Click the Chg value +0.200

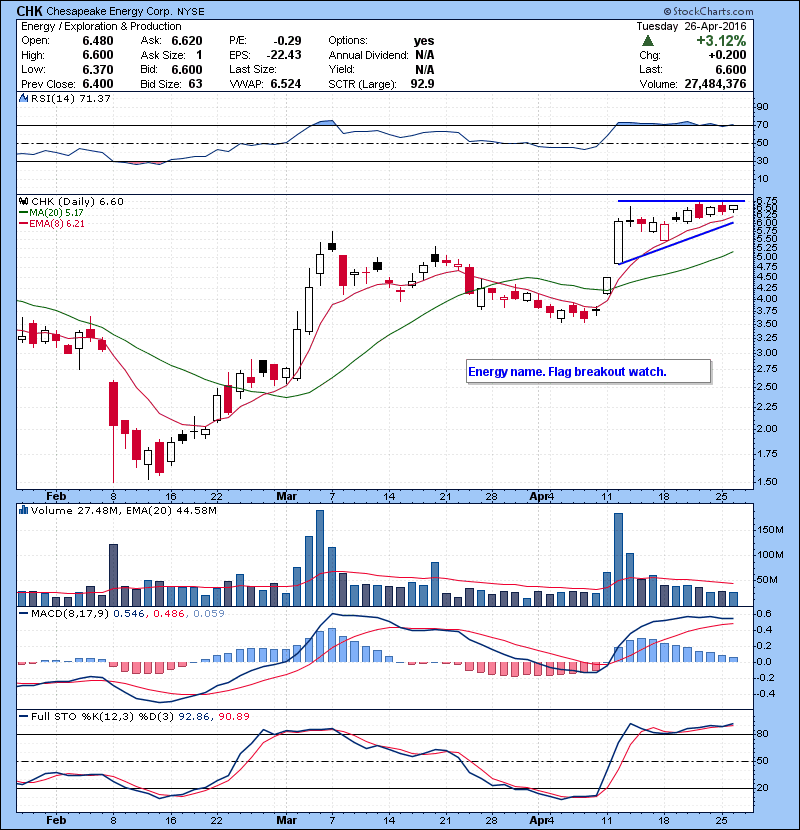[x=727, y=55]
